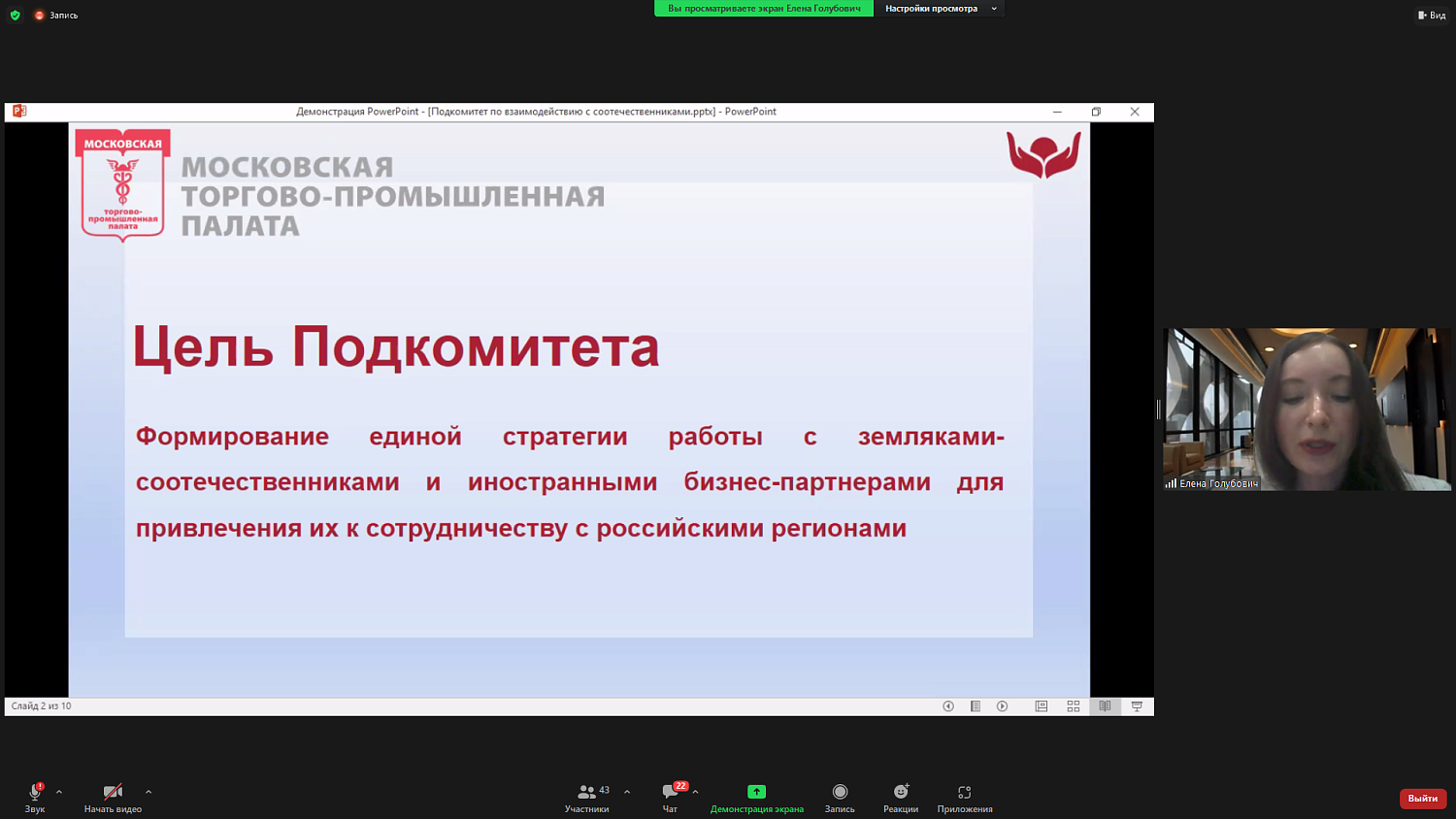The width and height of the screenshot is (1456, 819).
Task: Open speaker notes via the Notes icon
Action: coord(976,705)
